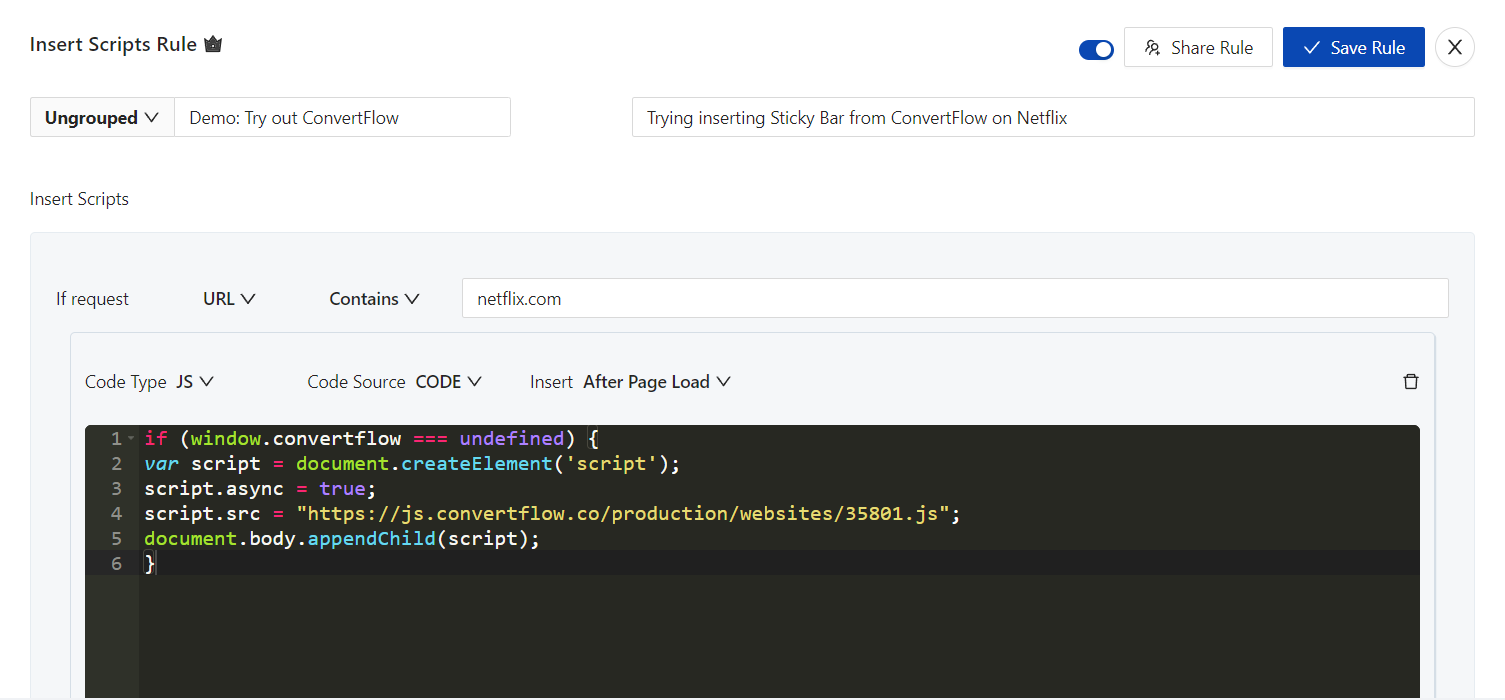
Task: Click line number 6 in the editor gutter
Action: coord(117,564)
